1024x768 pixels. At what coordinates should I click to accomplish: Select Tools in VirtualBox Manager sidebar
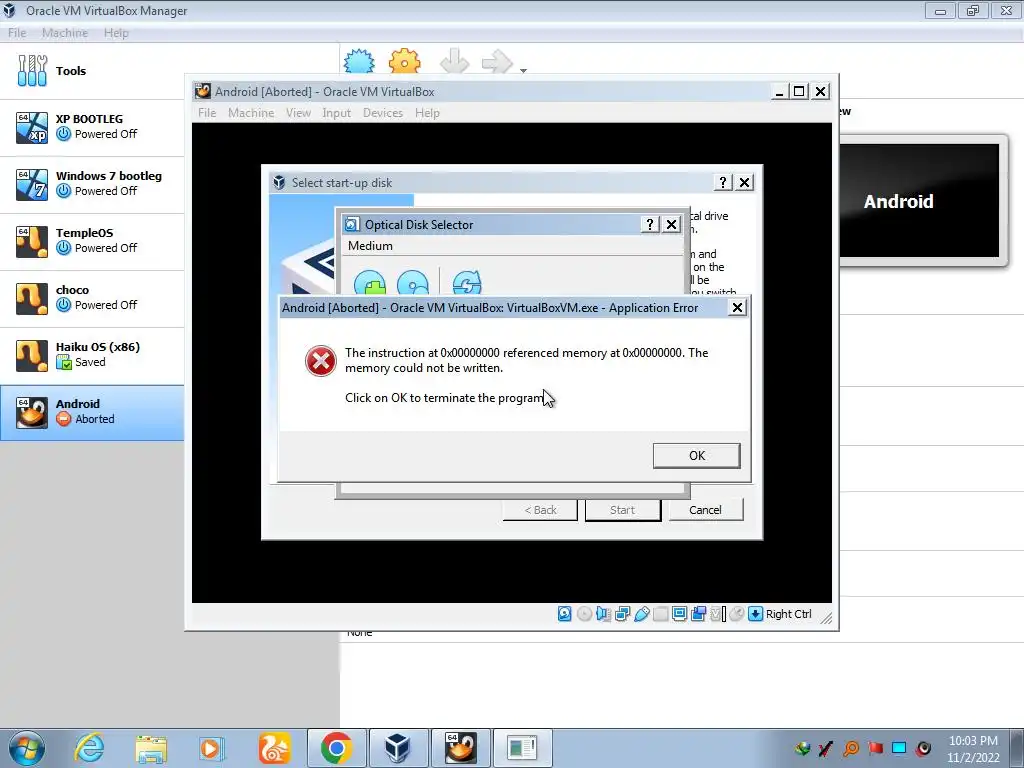(91, 71)
